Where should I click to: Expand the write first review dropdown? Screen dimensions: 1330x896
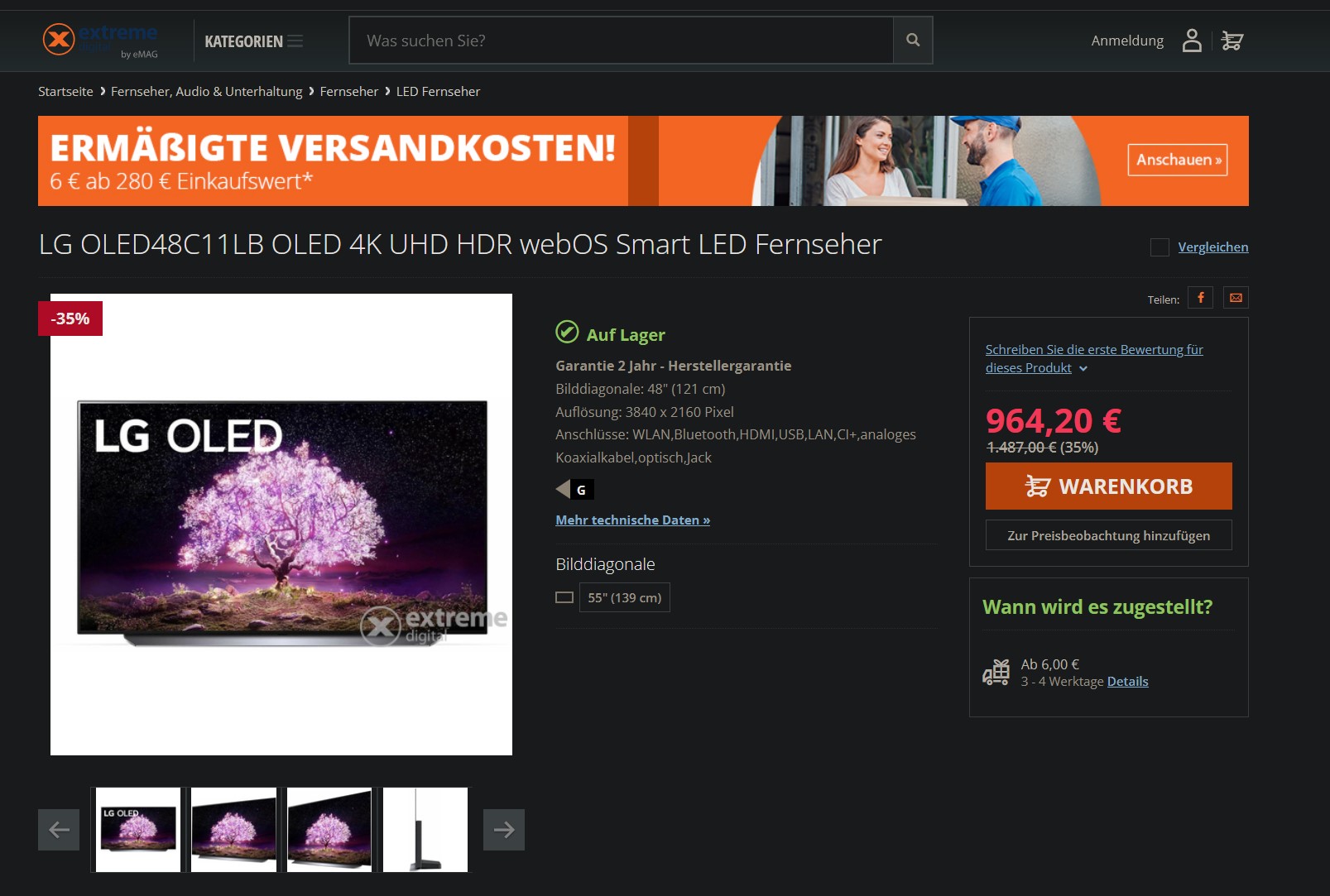click(x=1083, y=369)
